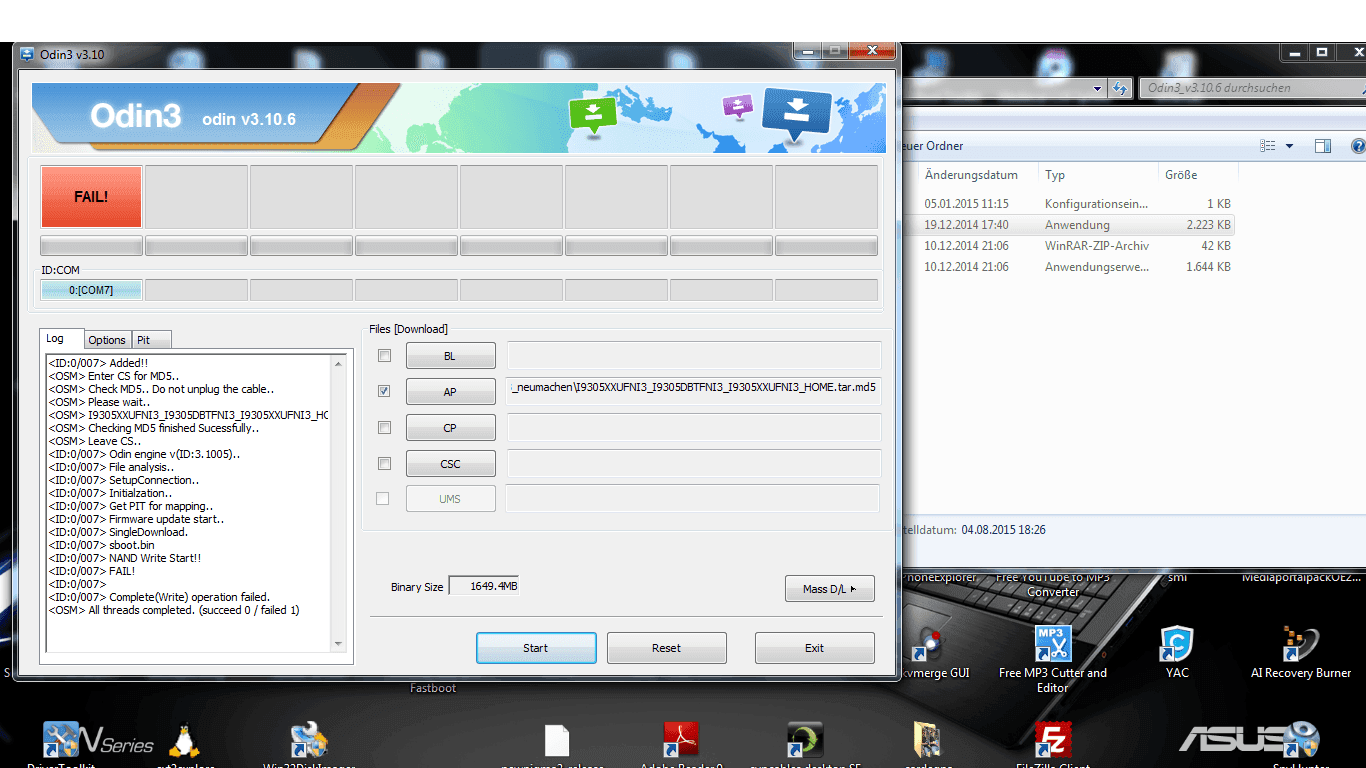Image resolution: width=1366 pixels, height=768 pixels.
Task: Click Explorer refresh button beside address bar
Action: (1120, 88)
